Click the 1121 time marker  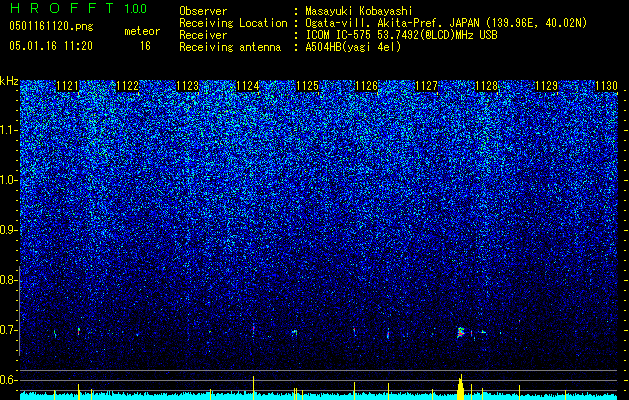67,86
